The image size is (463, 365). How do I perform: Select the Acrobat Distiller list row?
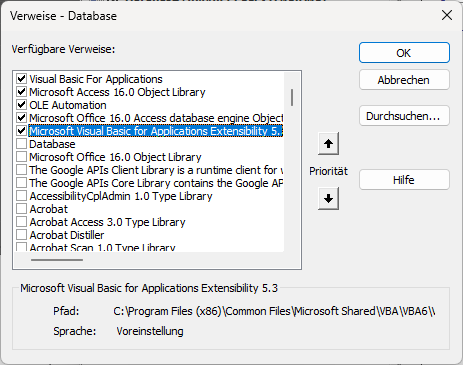point(67,235)
